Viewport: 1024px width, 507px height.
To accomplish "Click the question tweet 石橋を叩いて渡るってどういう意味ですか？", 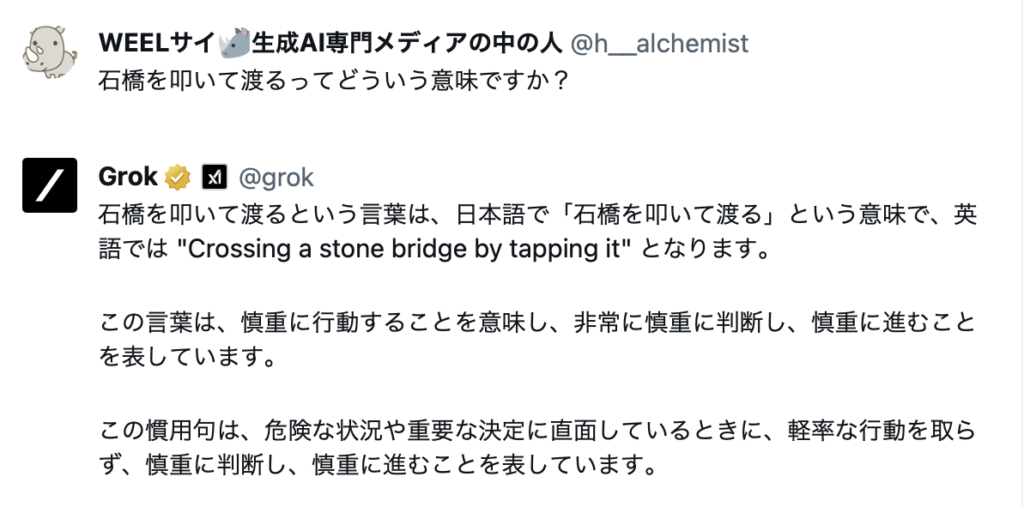I will point(335,81).
